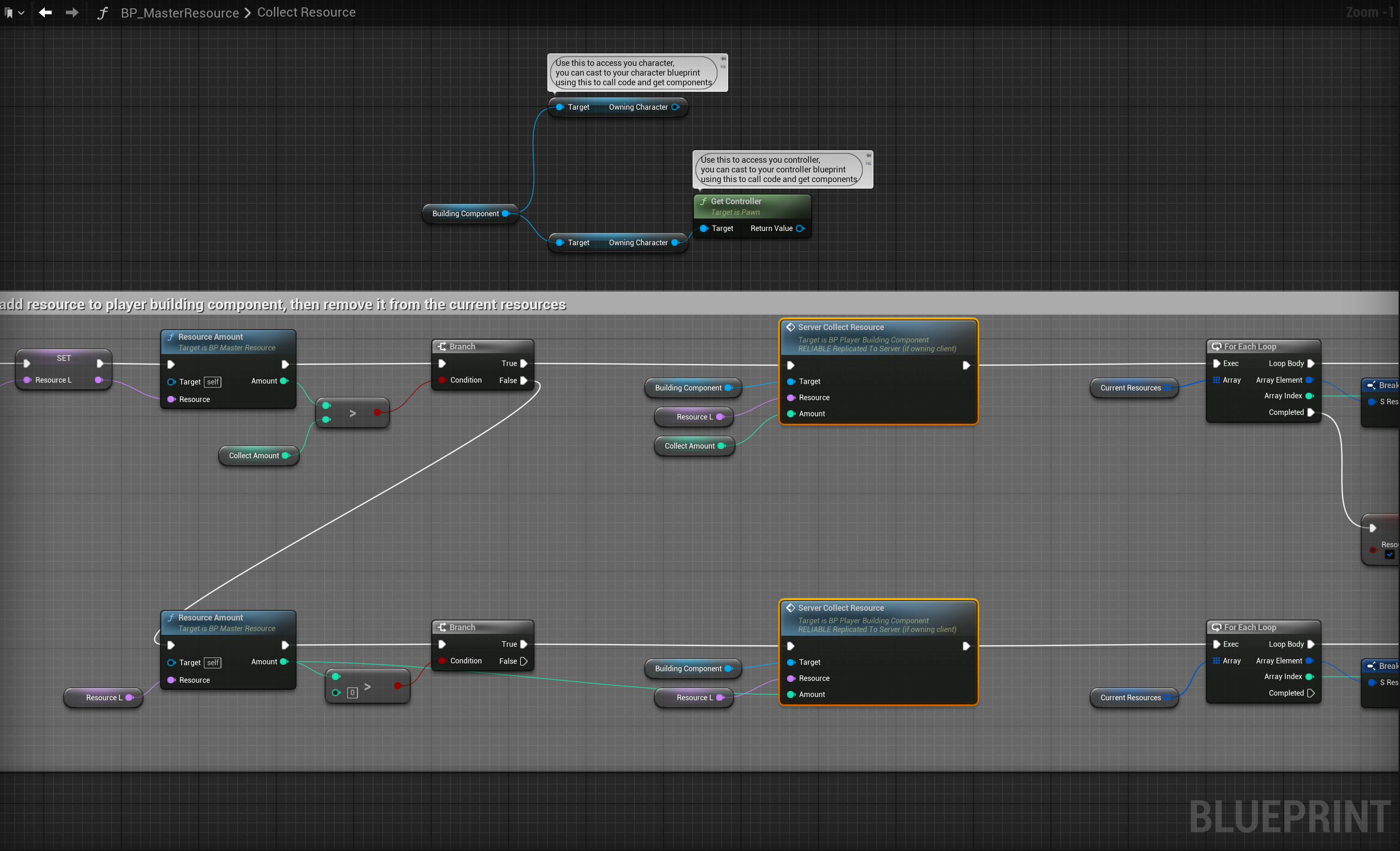
Task: Click the upper For Each Loop Array Index pin
Action: click(1309, 396)
